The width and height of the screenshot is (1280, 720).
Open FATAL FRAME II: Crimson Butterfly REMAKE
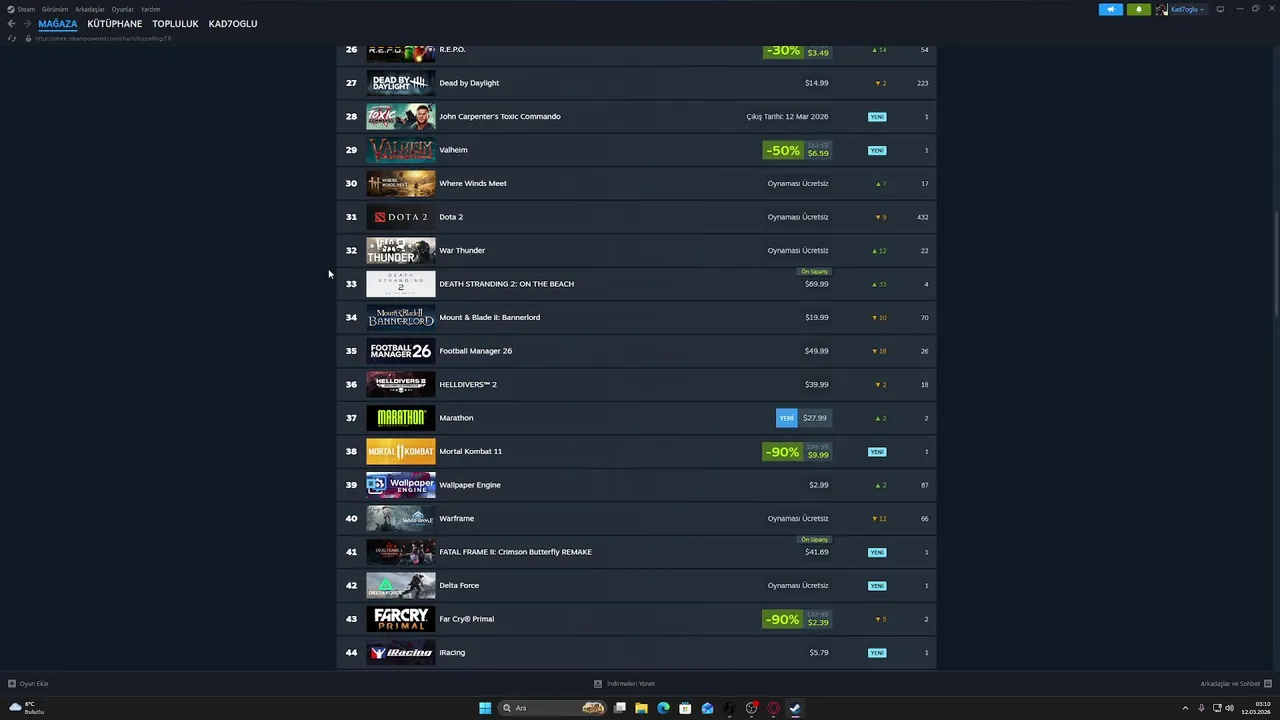coord(636,552)
